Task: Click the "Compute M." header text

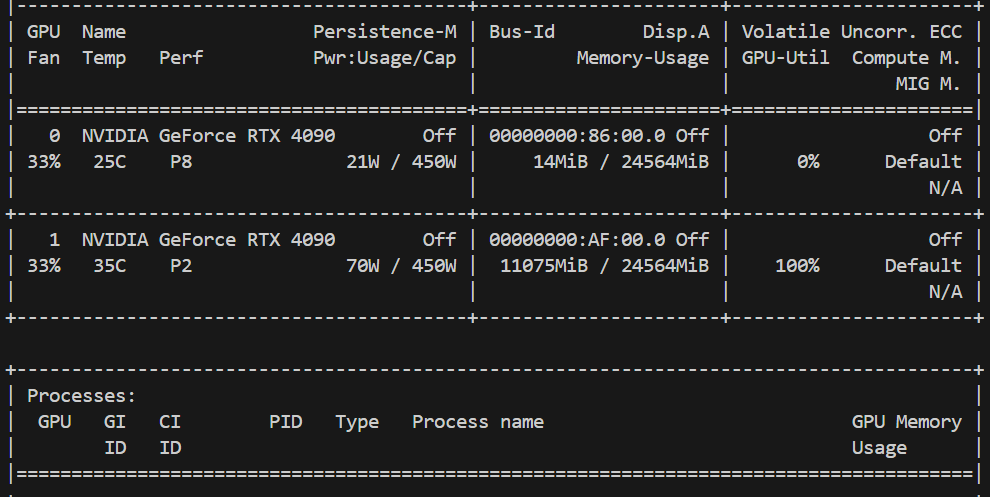Action: pyautogui.click(x=907, y=58)
